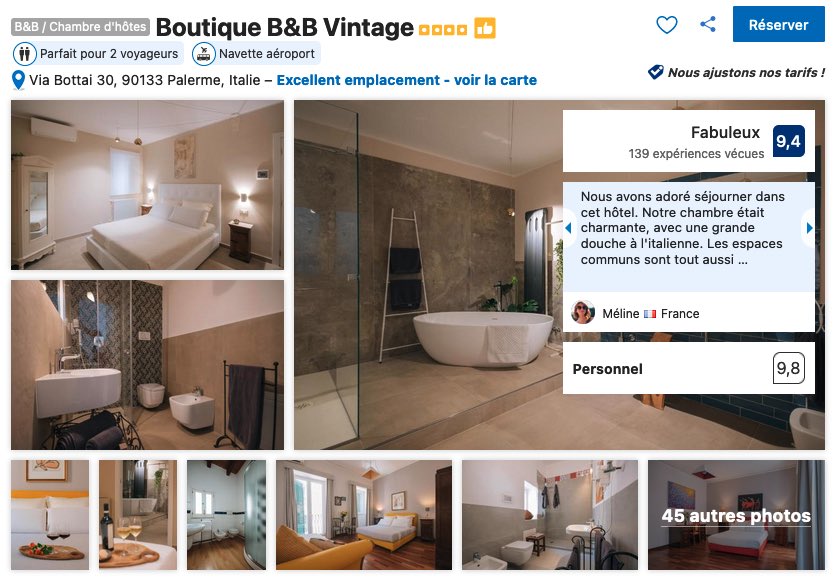Save property with the heart icon
The height and width of the screenshot is (580, 835).
(x=666, y=24)
